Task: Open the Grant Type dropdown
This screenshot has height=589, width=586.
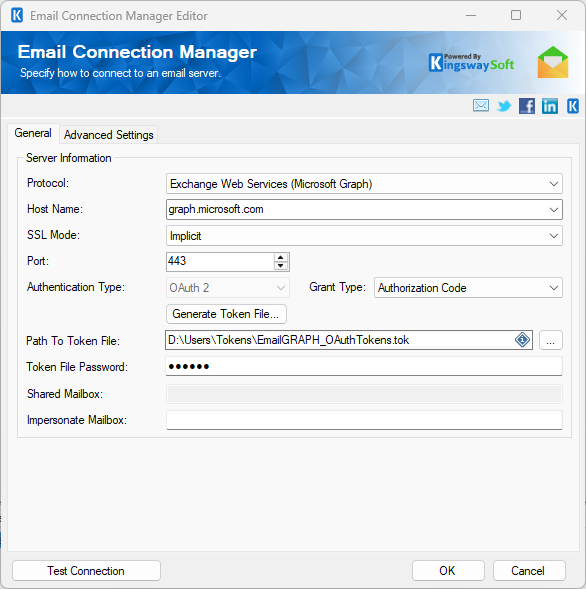Action: click(x=468, y=288)
